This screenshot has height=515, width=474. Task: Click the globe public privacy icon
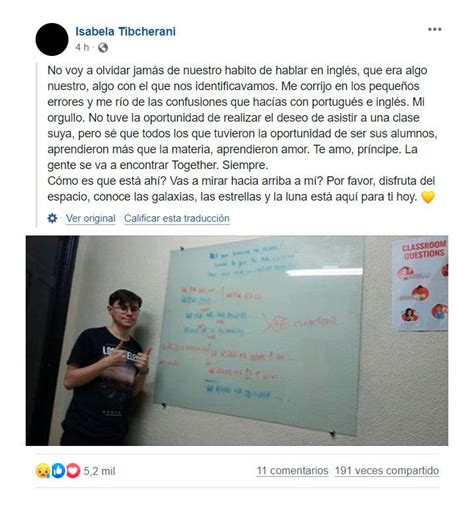(103, 48)
